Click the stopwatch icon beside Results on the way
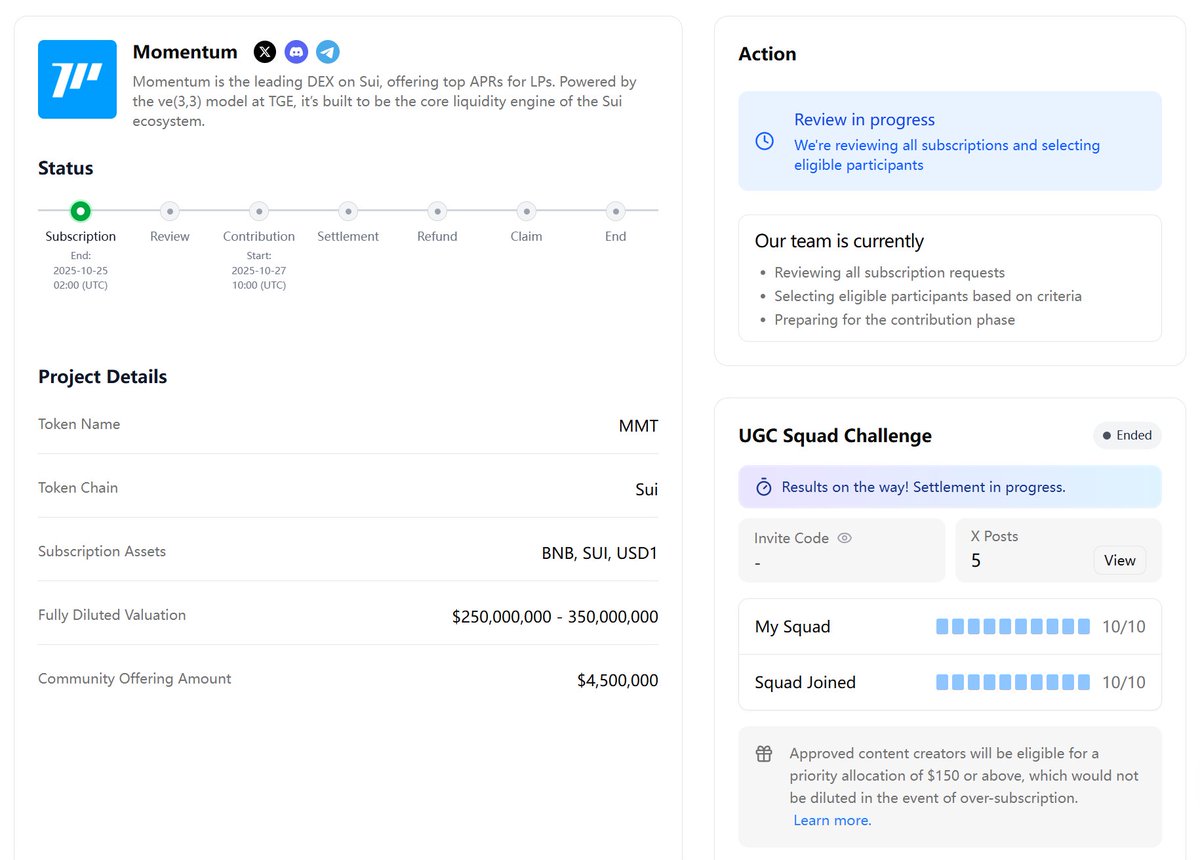1200x860 pixels. pyautogui.click(x=764, y=487)
